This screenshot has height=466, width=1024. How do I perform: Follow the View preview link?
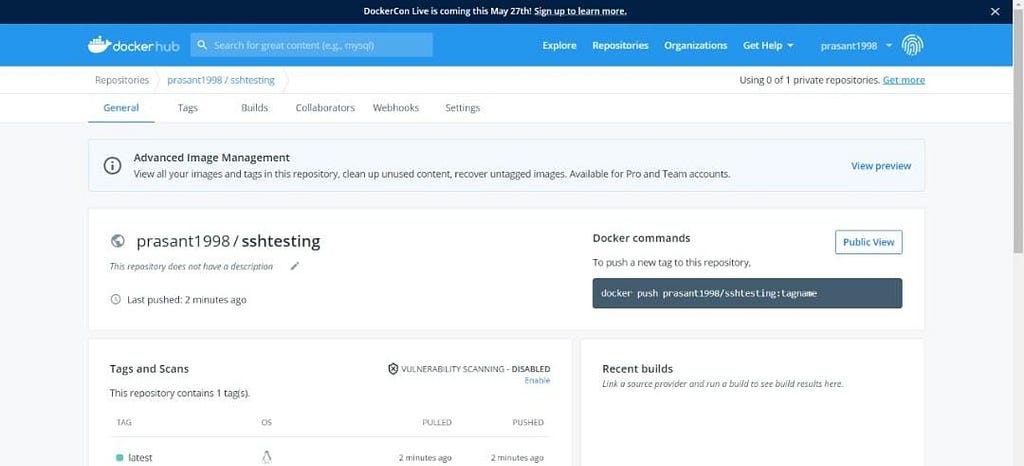tap(881, 166)
